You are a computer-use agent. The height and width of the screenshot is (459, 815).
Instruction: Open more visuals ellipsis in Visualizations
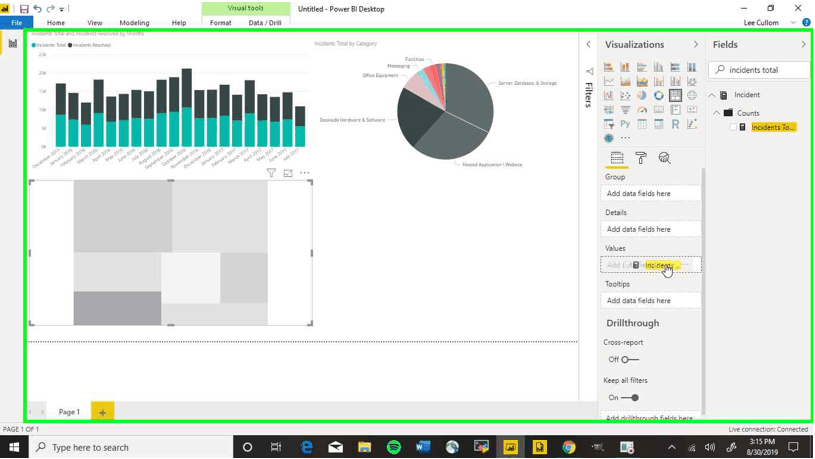click(625, 138)
